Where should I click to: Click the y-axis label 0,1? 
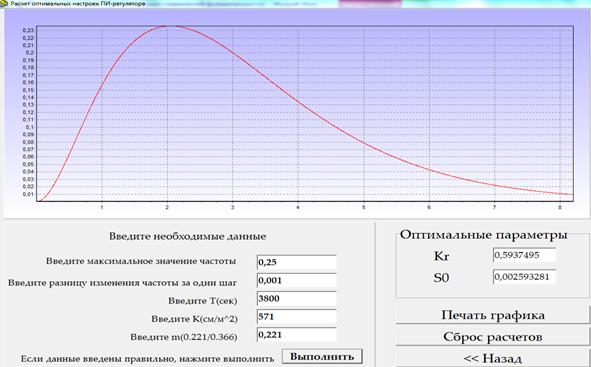[x=30, y=127]
